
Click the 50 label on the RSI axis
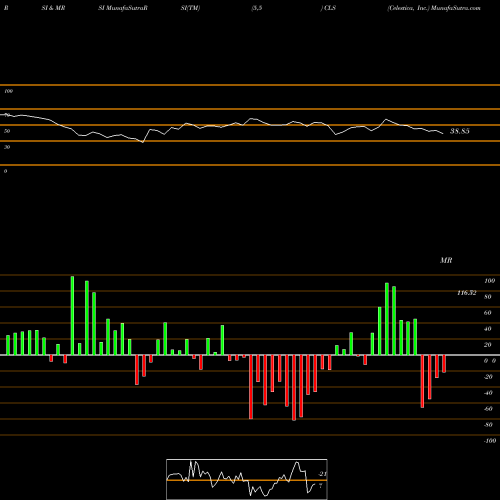(7, 131)
